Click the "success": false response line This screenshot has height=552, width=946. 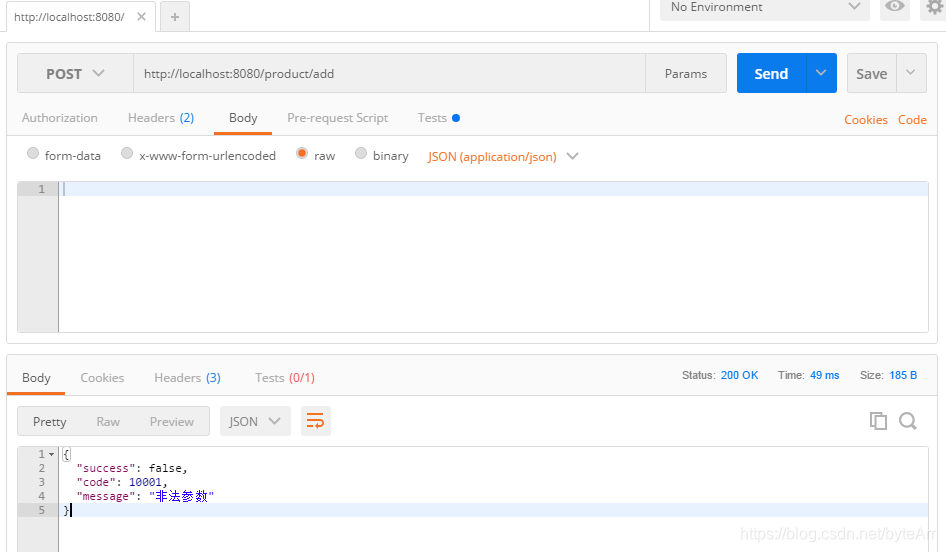(x=132, y=468)
